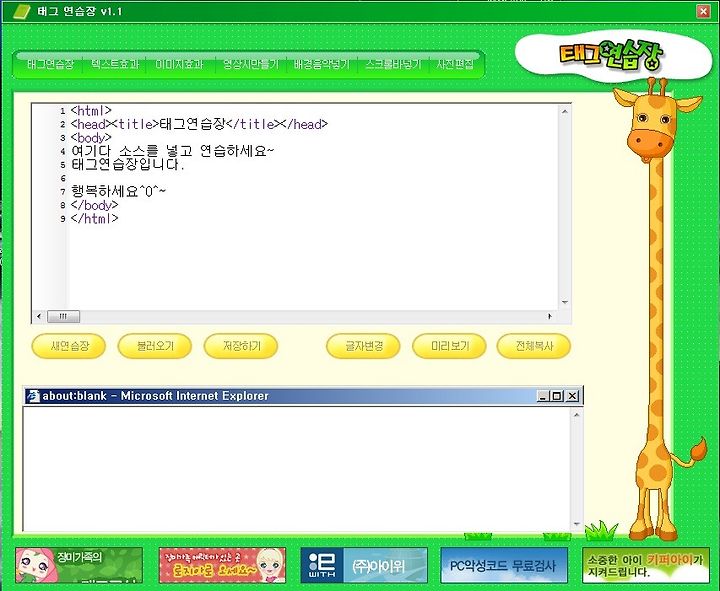This screenshot has width=720, height=591.
Task: Click the PC악성코드 무료검사 banner
Action: tap(504, 565)
